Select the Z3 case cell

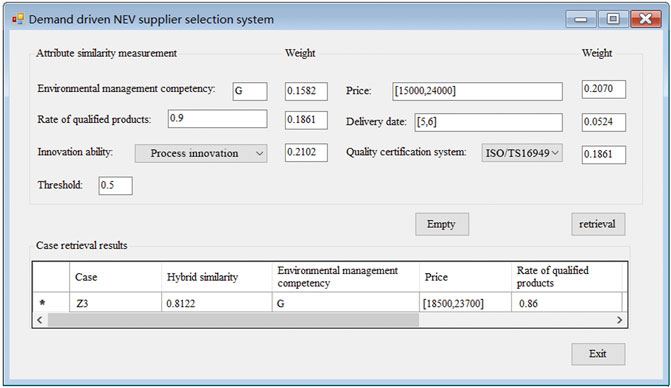pyautogui.click(x=116, y=303)
